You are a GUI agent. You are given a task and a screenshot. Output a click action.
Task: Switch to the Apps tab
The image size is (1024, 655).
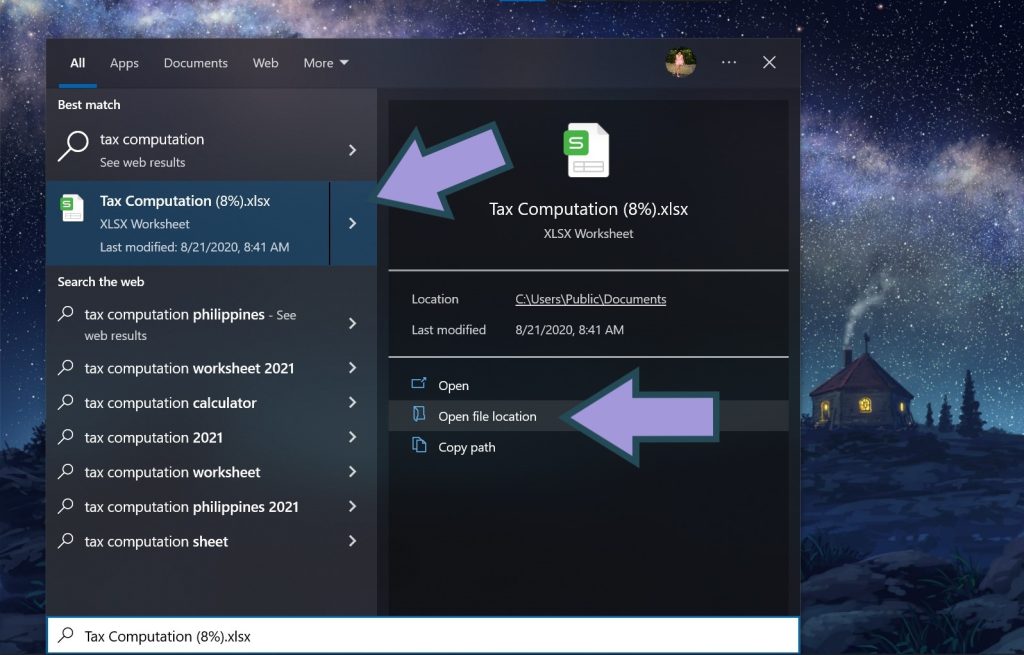(x=124, y=62)
